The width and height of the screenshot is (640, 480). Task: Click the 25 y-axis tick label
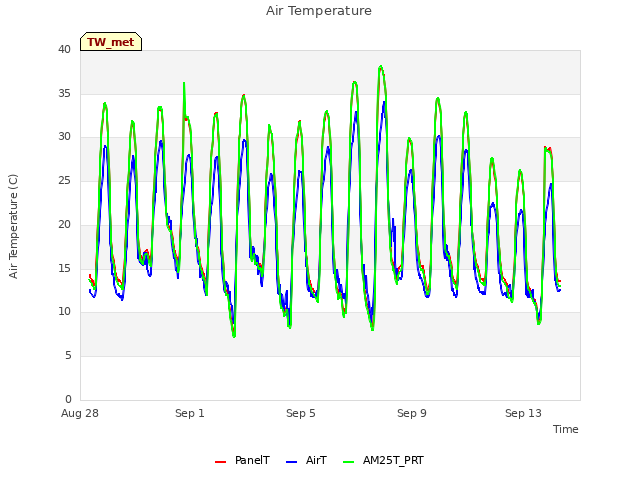pyautogui.click(x=64, y=180)
